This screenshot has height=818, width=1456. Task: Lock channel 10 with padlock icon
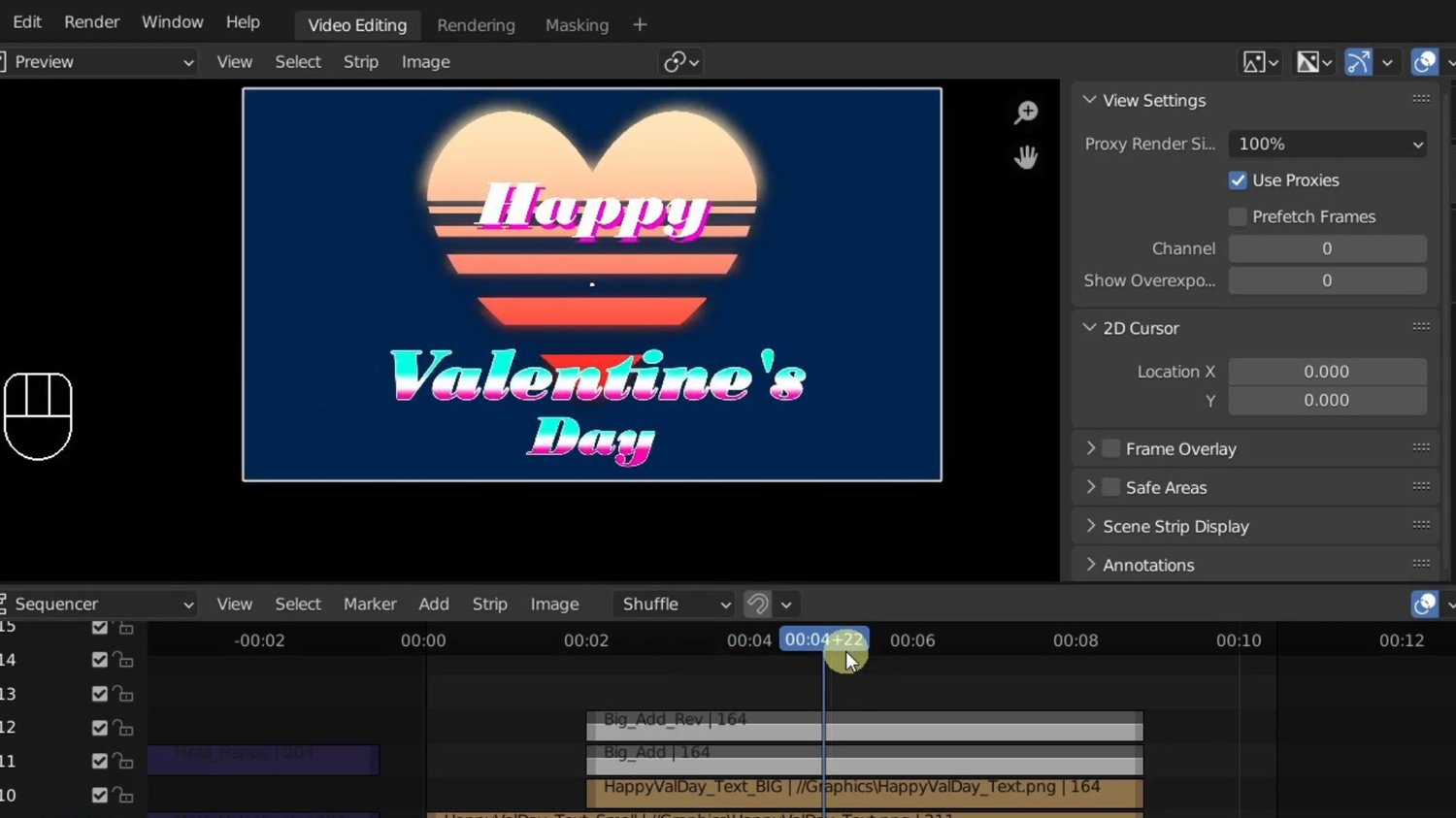(x=124, y=795)
